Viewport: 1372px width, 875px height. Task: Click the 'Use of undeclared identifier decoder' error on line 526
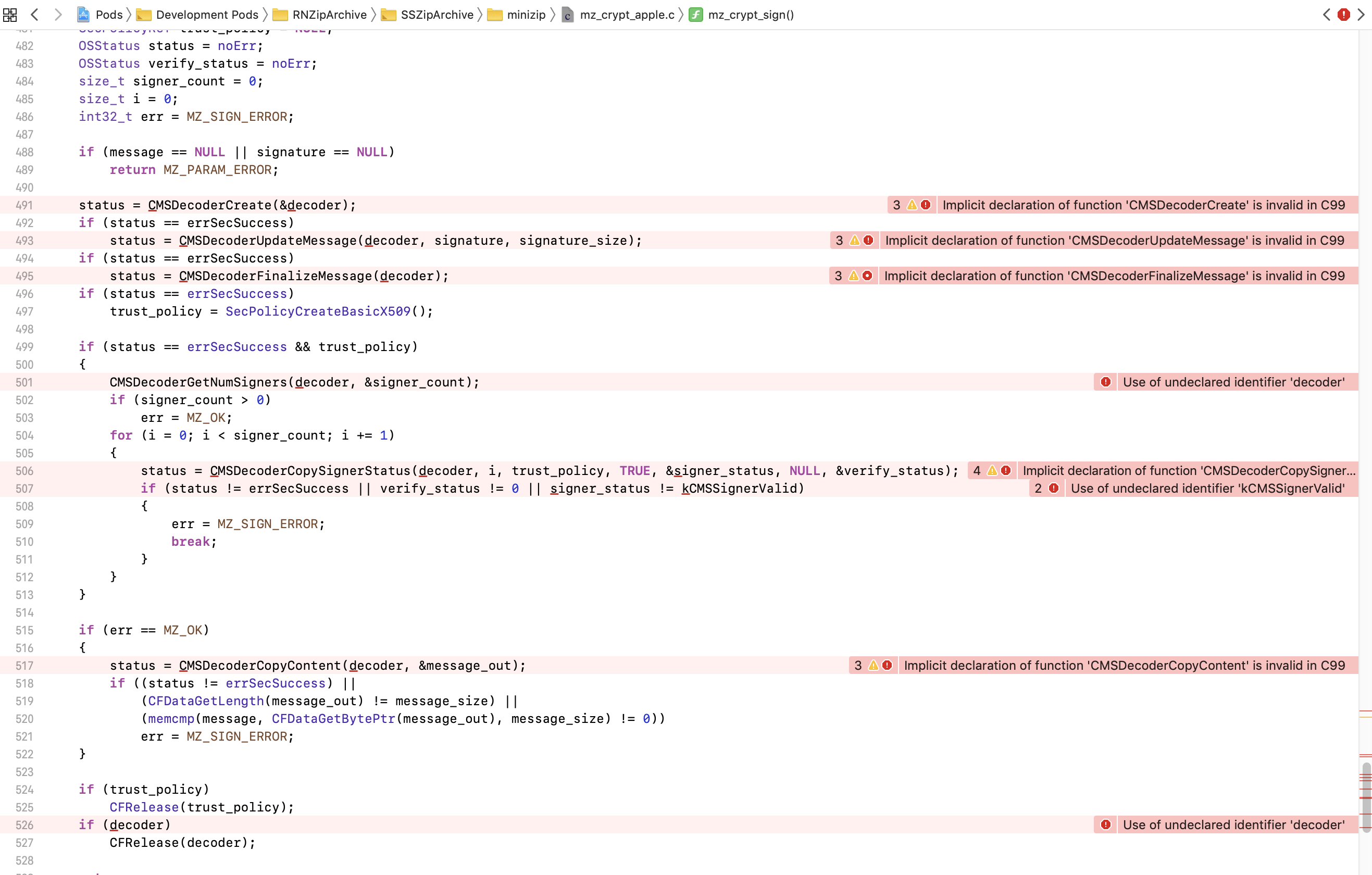pyautogui.click(x=1234, y=825)
